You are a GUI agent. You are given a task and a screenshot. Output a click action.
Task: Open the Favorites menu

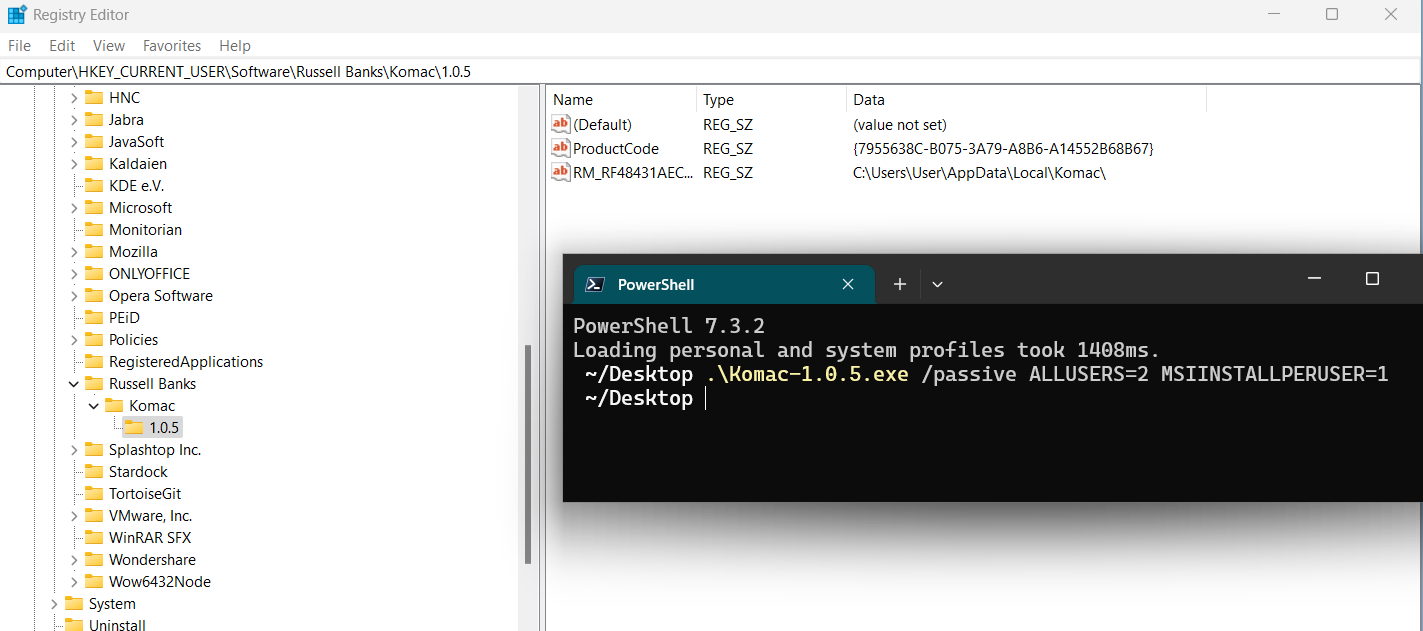[x=171, y=45]
